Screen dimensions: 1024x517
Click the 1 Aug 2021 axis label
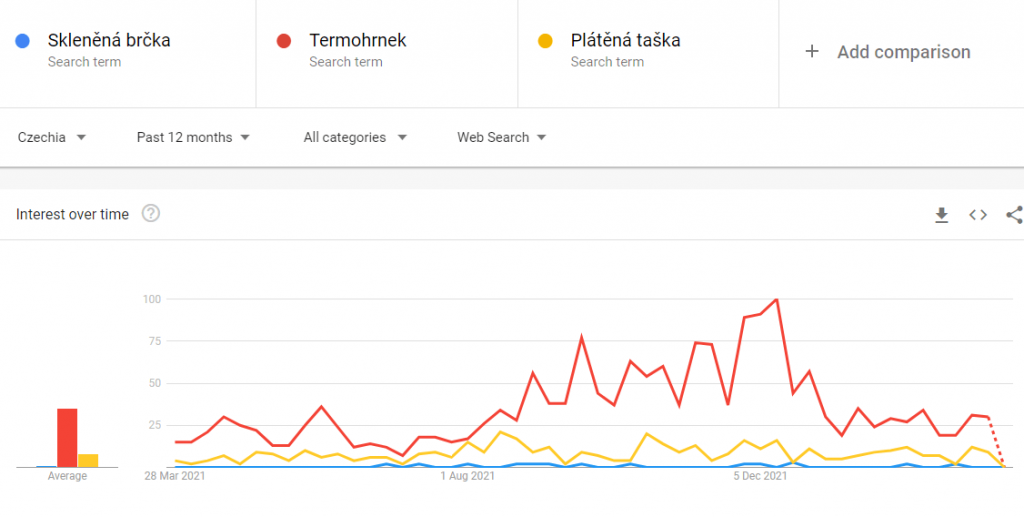tap(468, 477)
